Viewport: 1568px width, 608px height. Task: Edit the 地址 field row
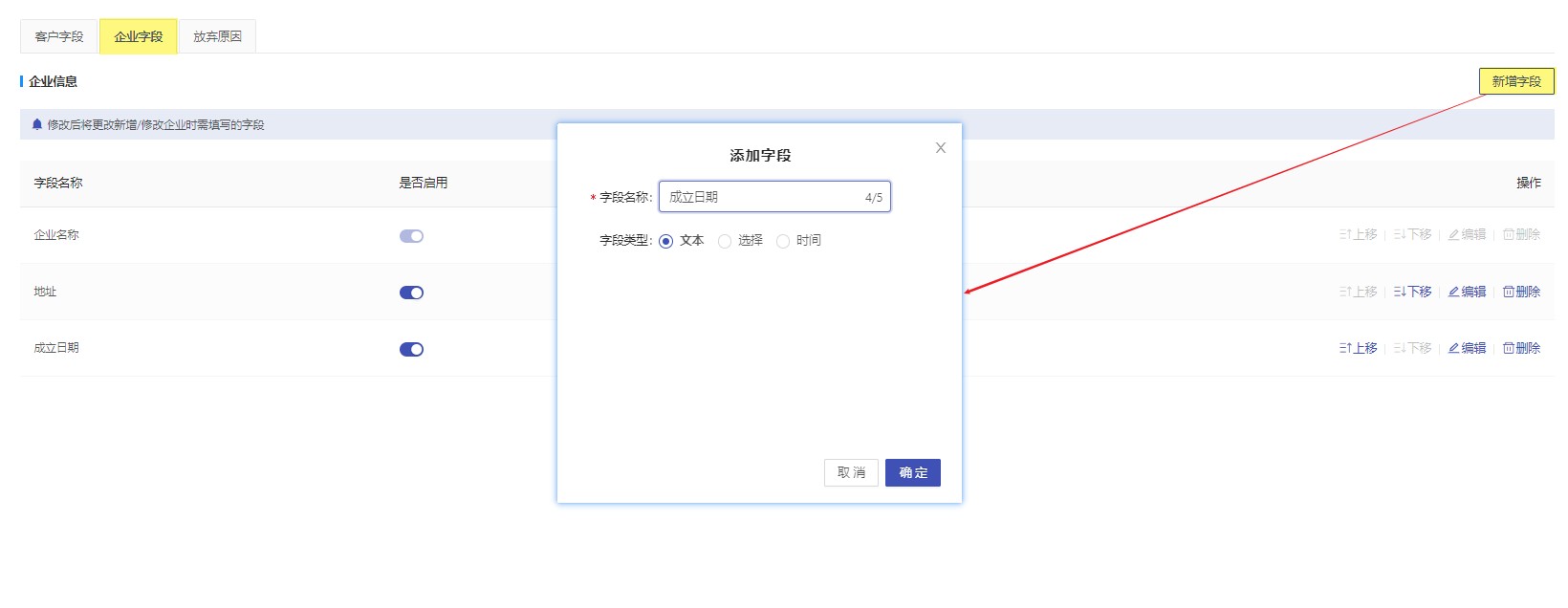(1467, 292)
